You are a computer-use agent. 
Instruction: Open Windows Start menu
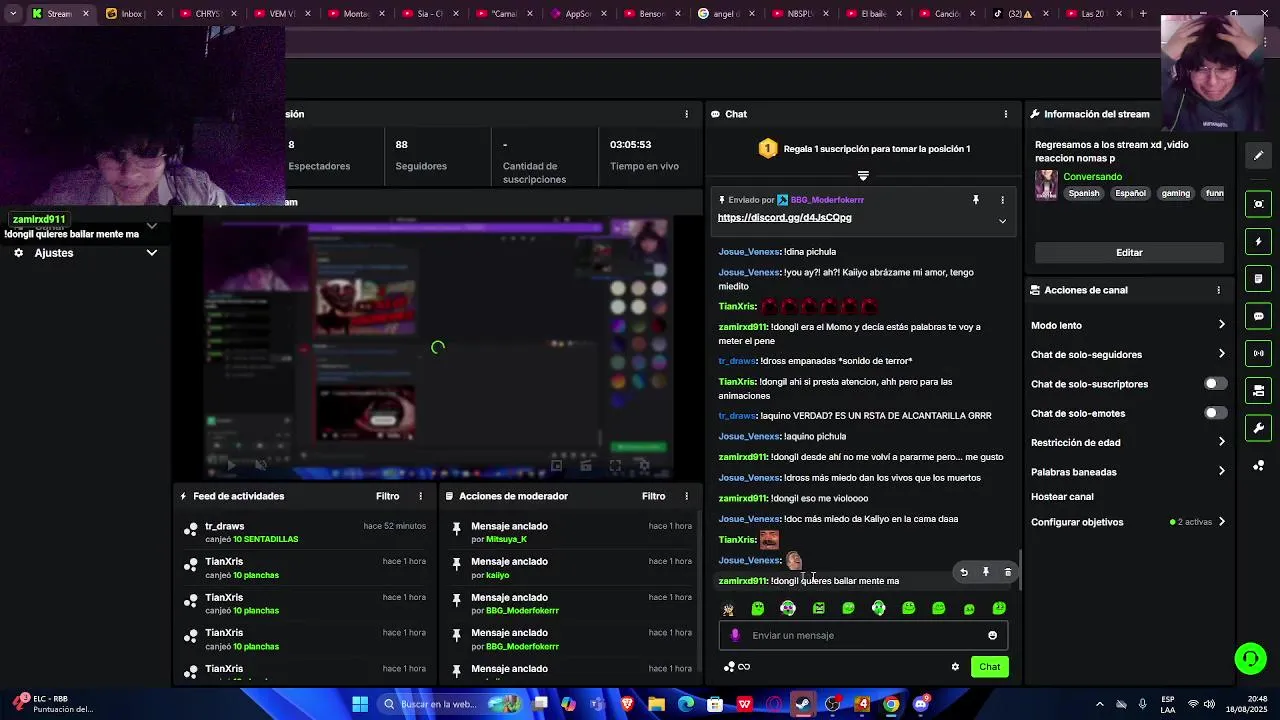point(360,704)
